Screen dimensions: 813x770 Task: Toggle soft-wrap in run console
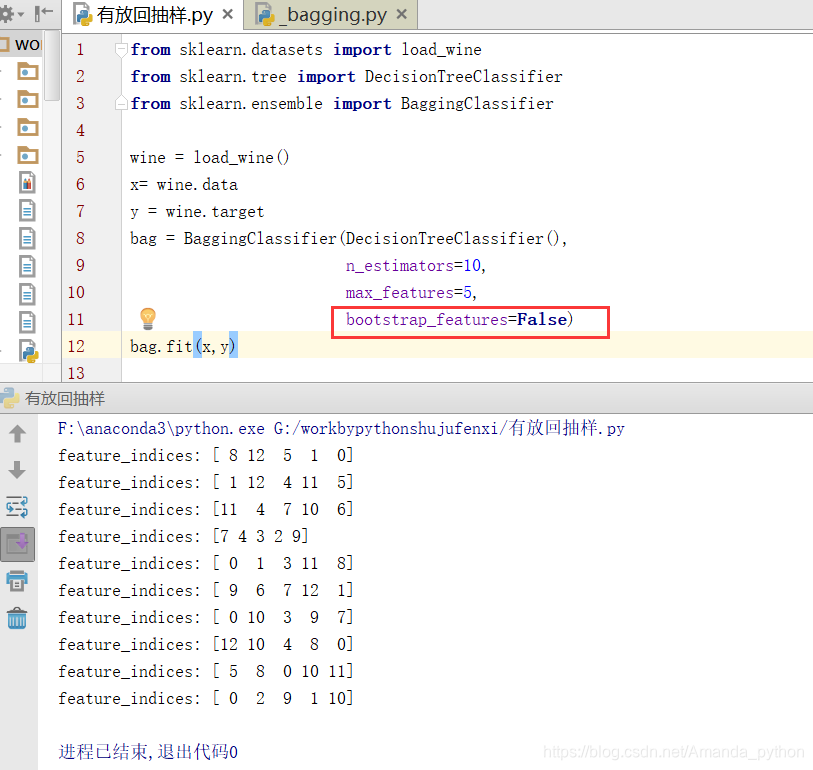17,507
